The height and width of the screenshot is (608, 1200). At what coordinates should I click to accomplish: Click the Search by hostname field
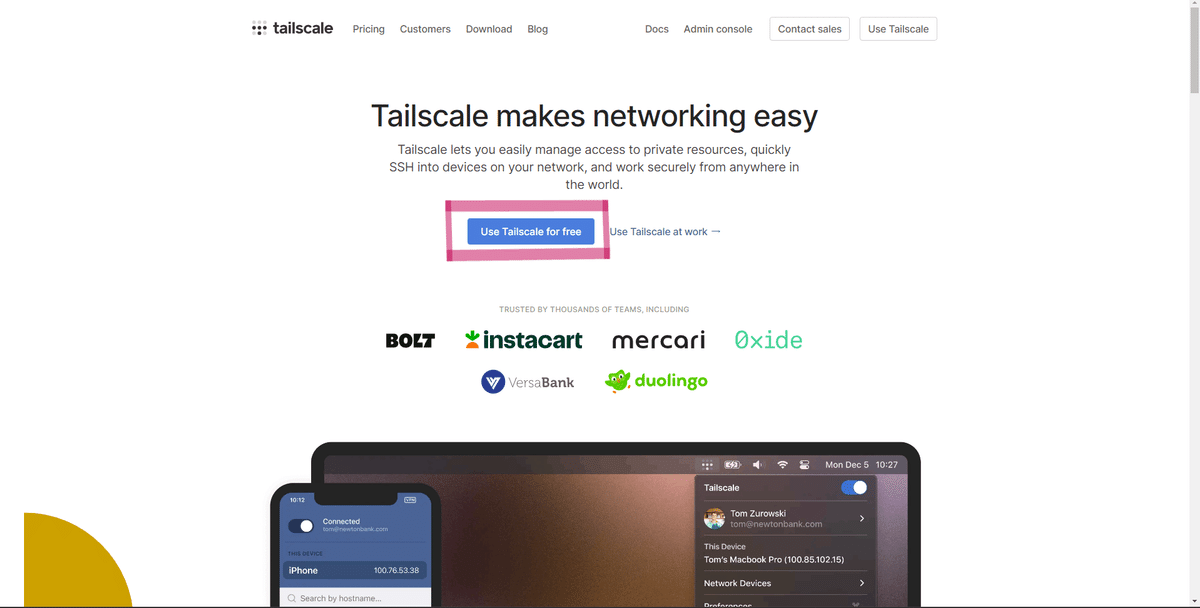coord(356,598)
